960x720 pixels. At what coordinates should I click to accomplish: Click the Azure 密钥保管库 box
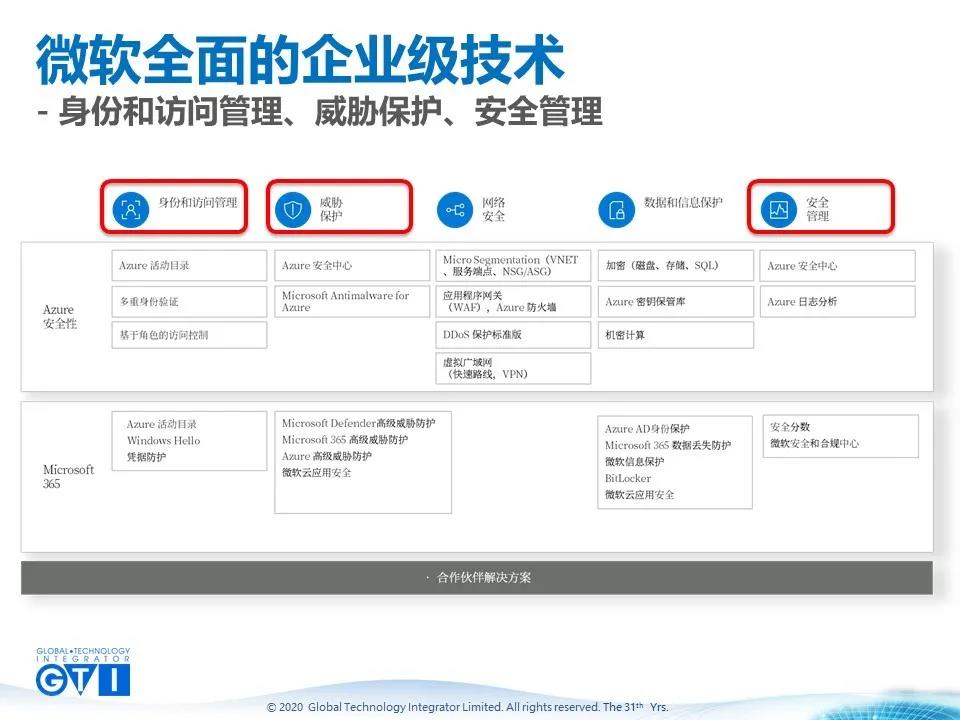(x=676, y=301)
